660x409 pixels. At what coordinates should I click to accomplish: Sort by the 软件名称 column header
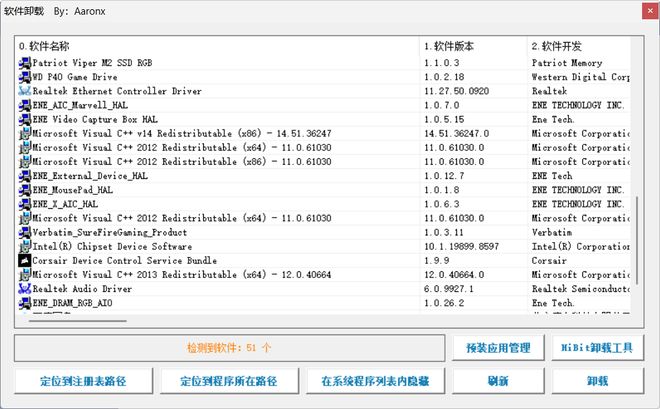point(217,46)
